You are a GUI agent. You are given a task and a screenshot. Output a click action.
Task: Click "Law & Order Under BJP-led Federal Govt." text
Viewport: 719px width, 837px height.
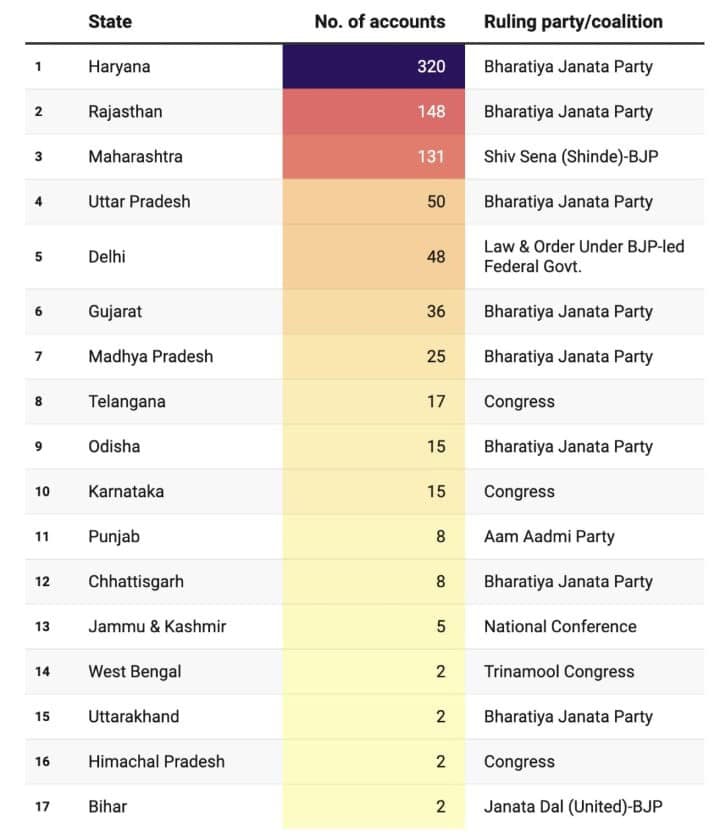click(x=584, y=257)
